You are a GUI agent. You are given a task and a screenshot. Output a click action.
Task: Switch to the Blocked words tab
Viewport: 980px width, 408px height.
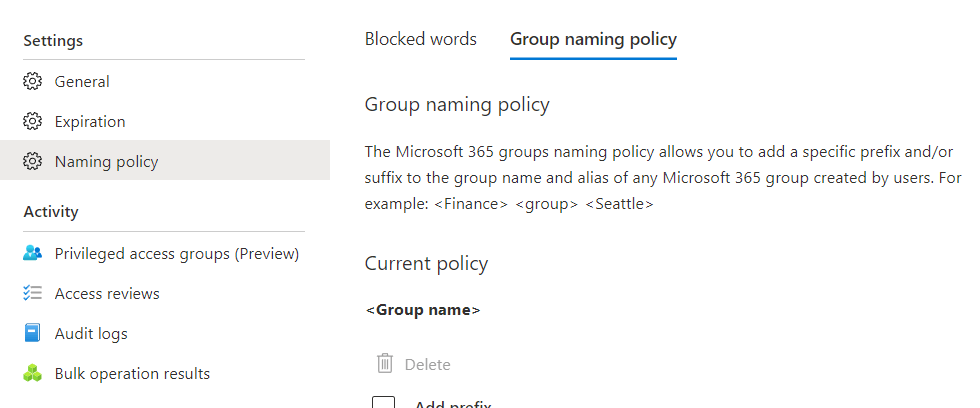[421, 39]
